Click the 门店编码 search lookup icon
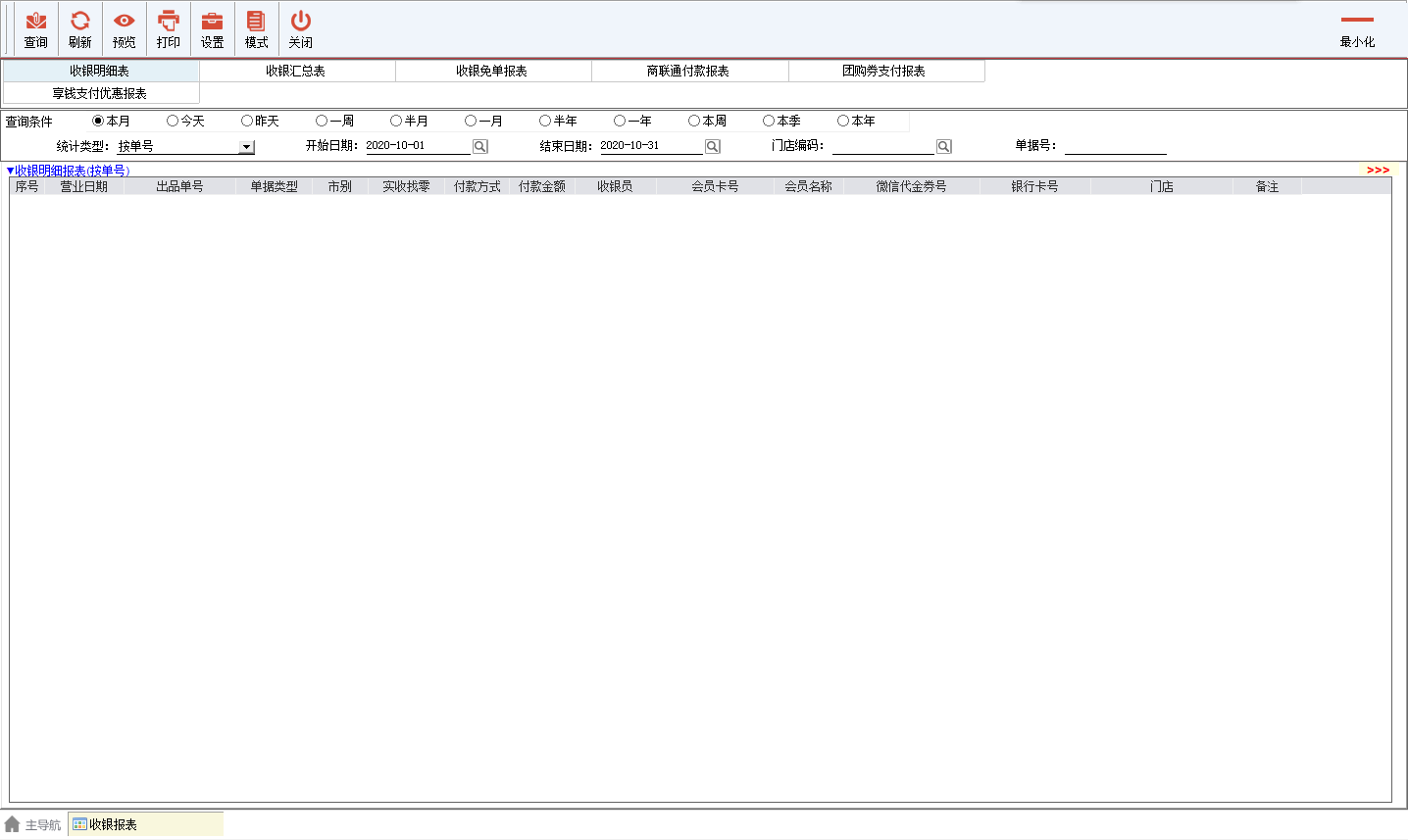 tap(944, 146)
